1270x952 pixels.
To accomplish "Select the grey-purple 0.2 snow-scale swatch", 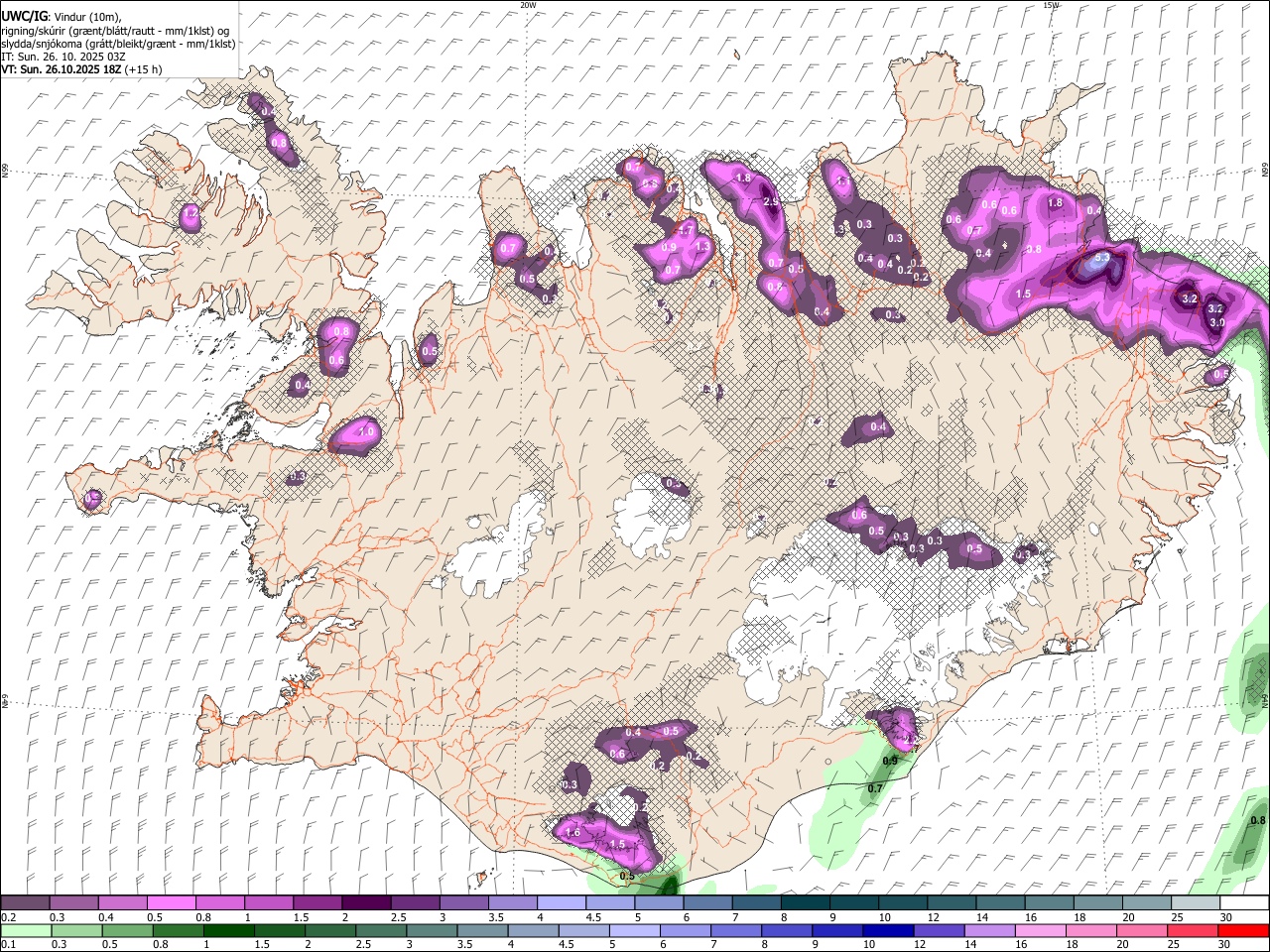I will point(25,903).
